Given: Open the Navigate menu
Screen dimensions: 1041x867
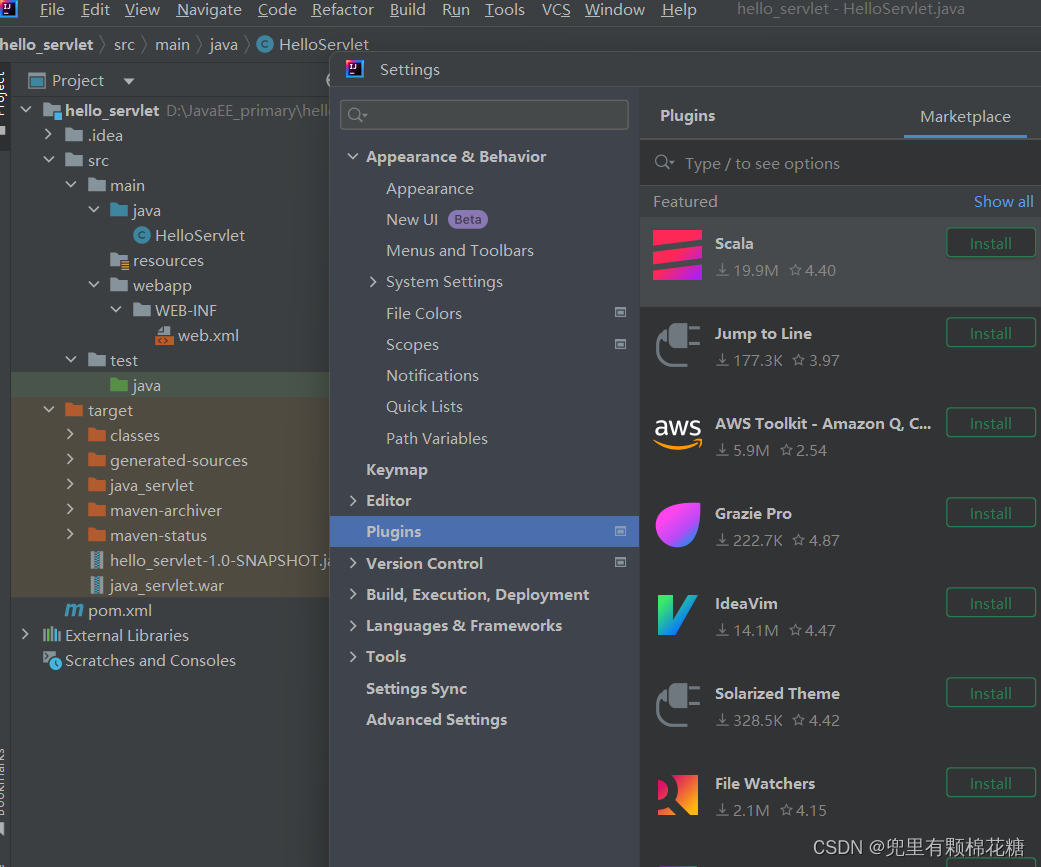Looking at the screenshot, I should point(209,10).
